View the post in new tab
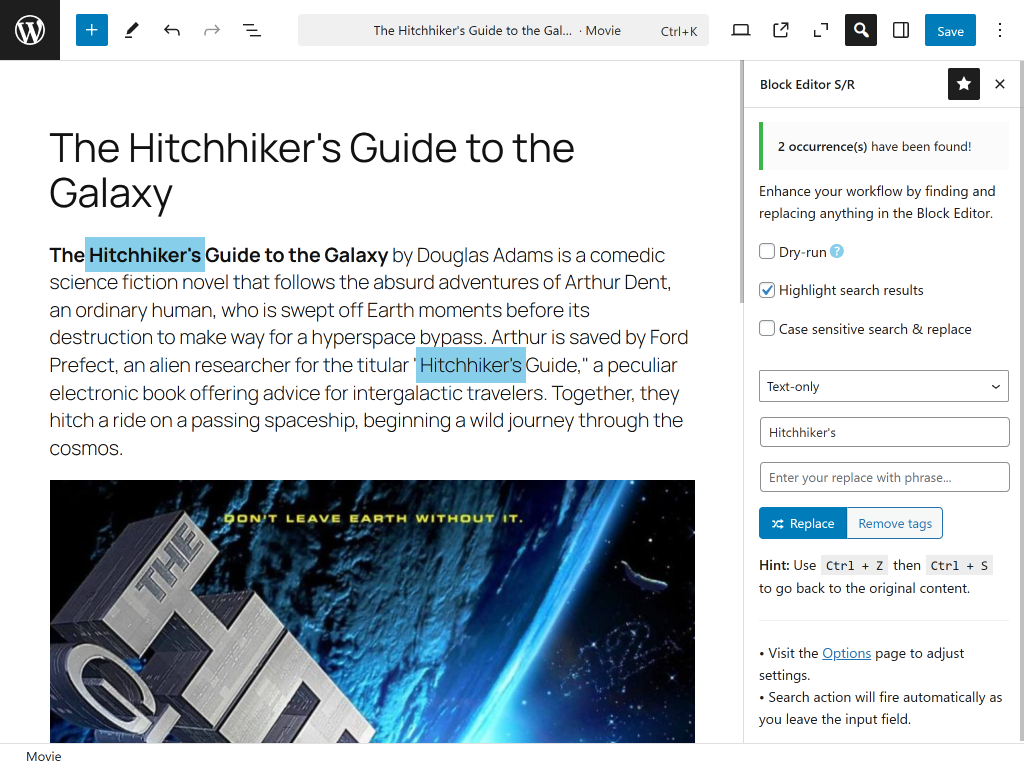The width and height of the screenshot is (1024, 768). coord(780,30)
